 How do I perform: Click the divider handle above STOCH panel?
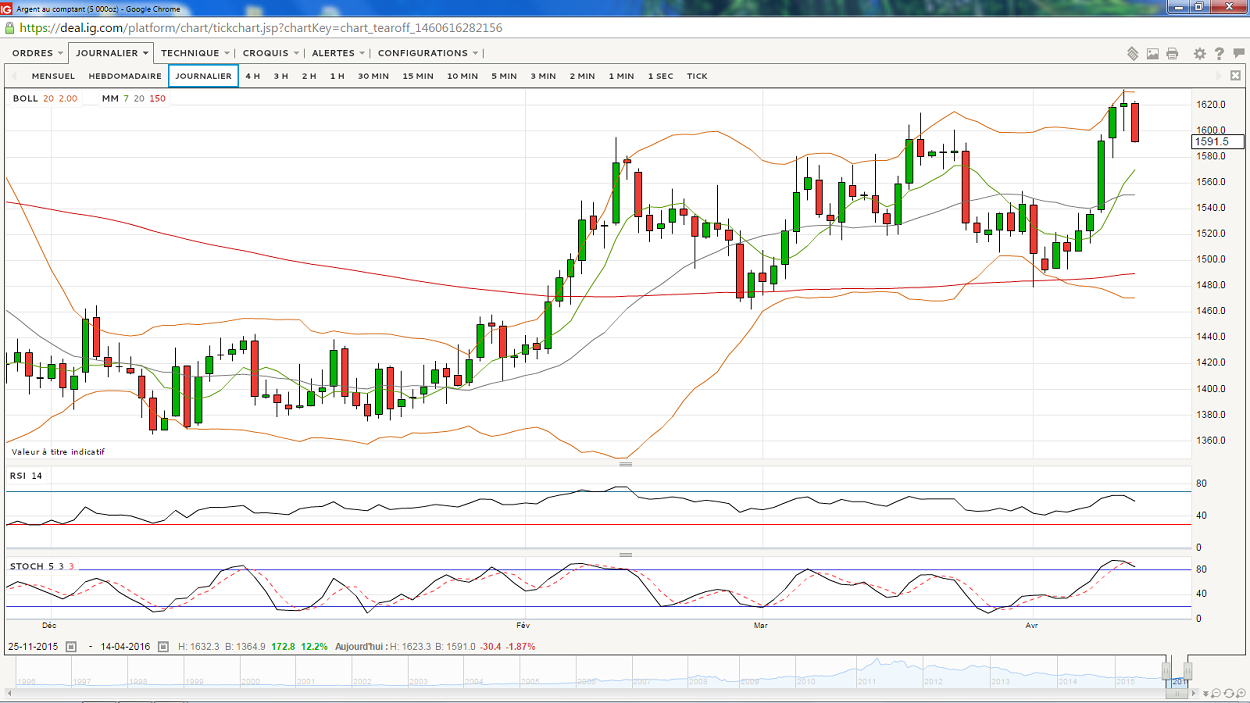[626, 555]
